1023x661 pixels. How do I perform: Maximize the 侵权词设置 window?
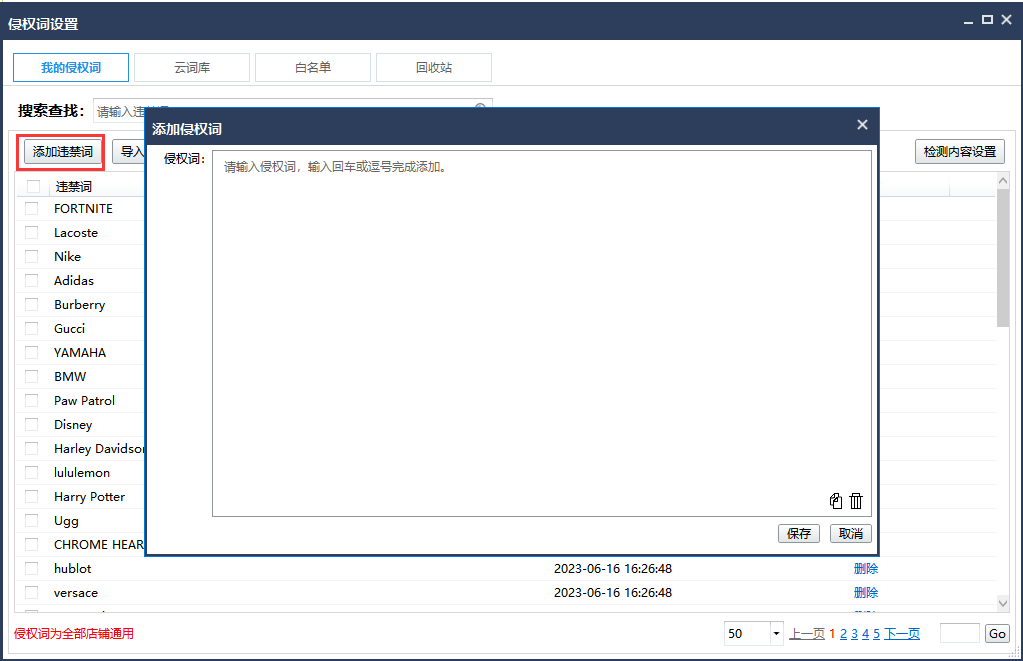987,20
